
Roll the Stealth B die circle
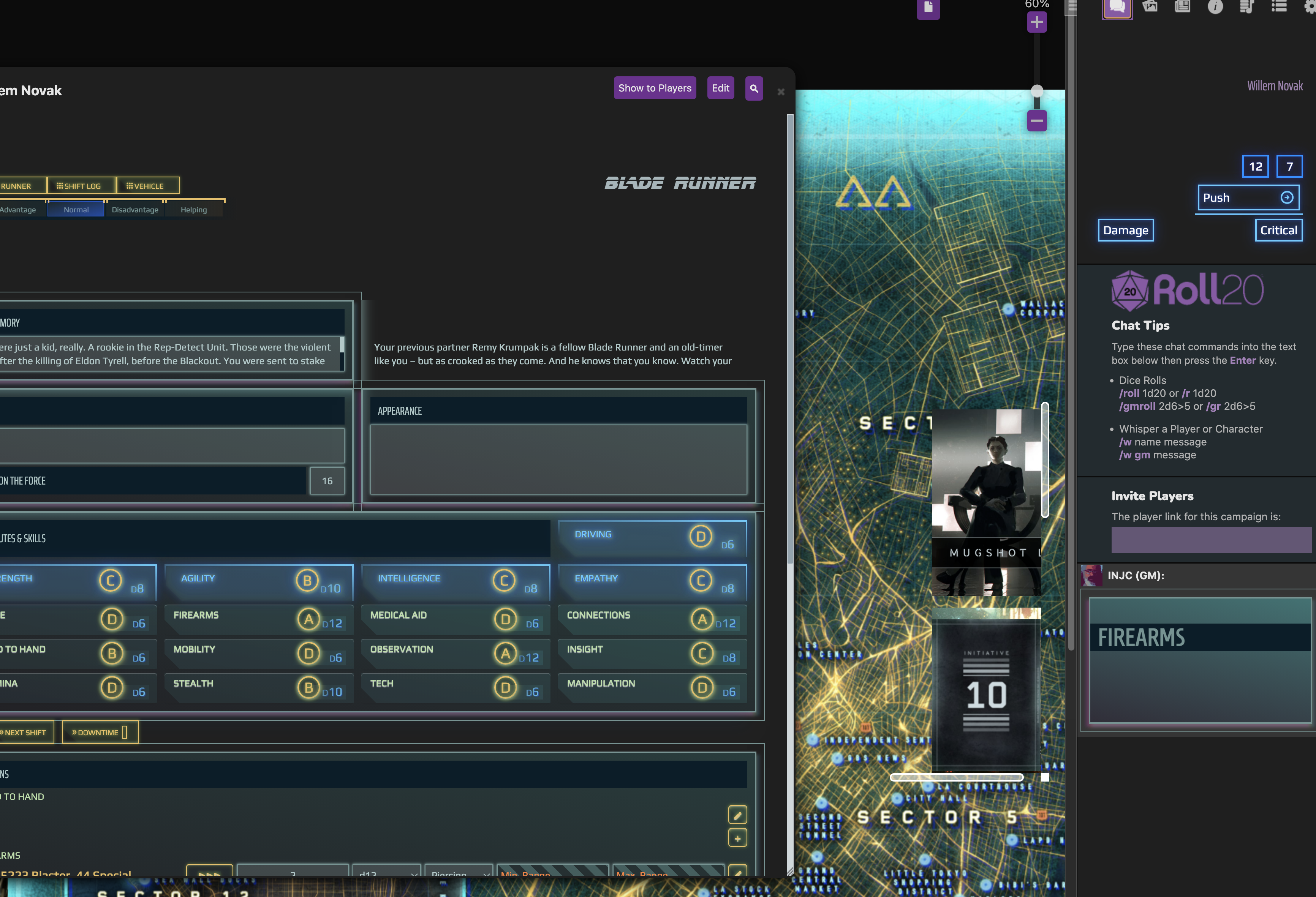coord(308,688)
